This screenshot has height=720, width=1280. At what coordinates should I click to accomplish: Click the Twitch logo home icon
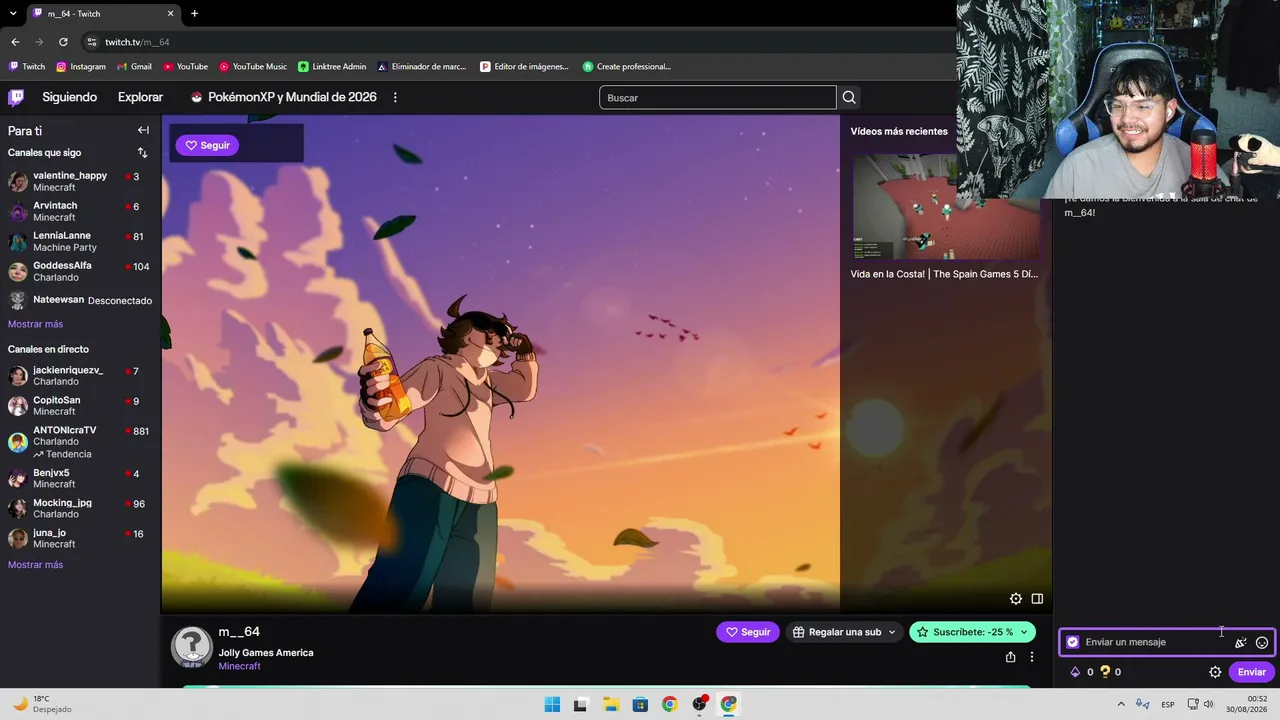[x=16, y=97]
